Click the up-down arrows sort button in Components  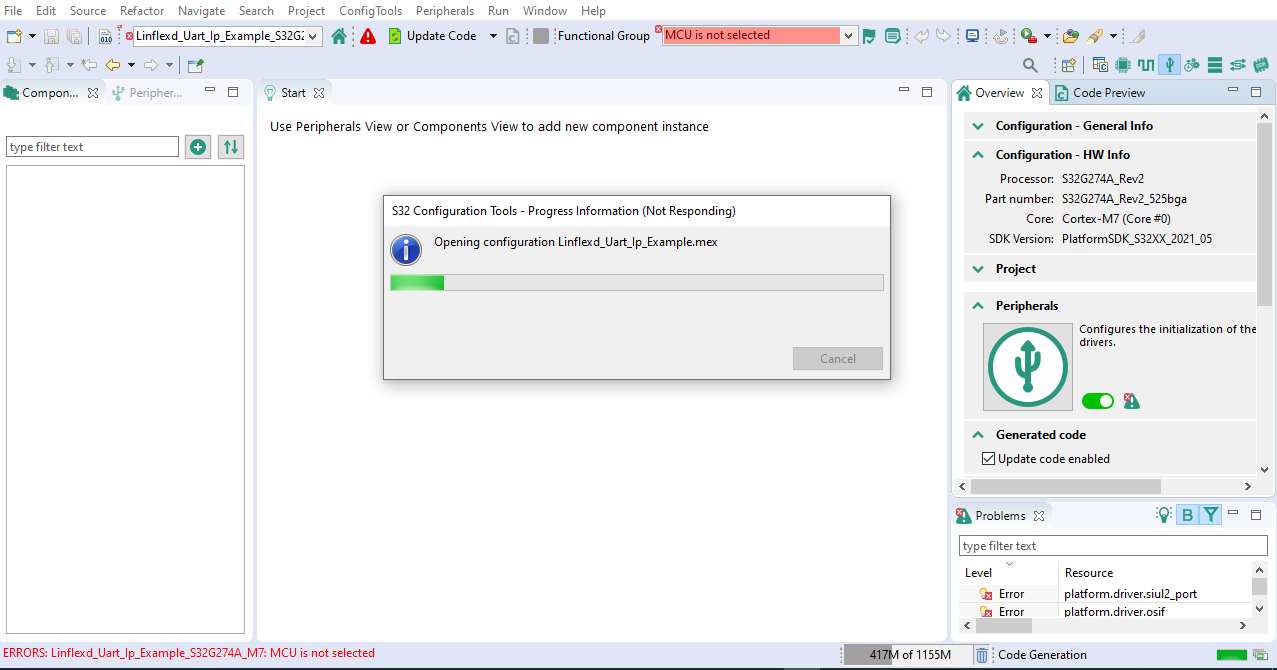pos(231,147)
